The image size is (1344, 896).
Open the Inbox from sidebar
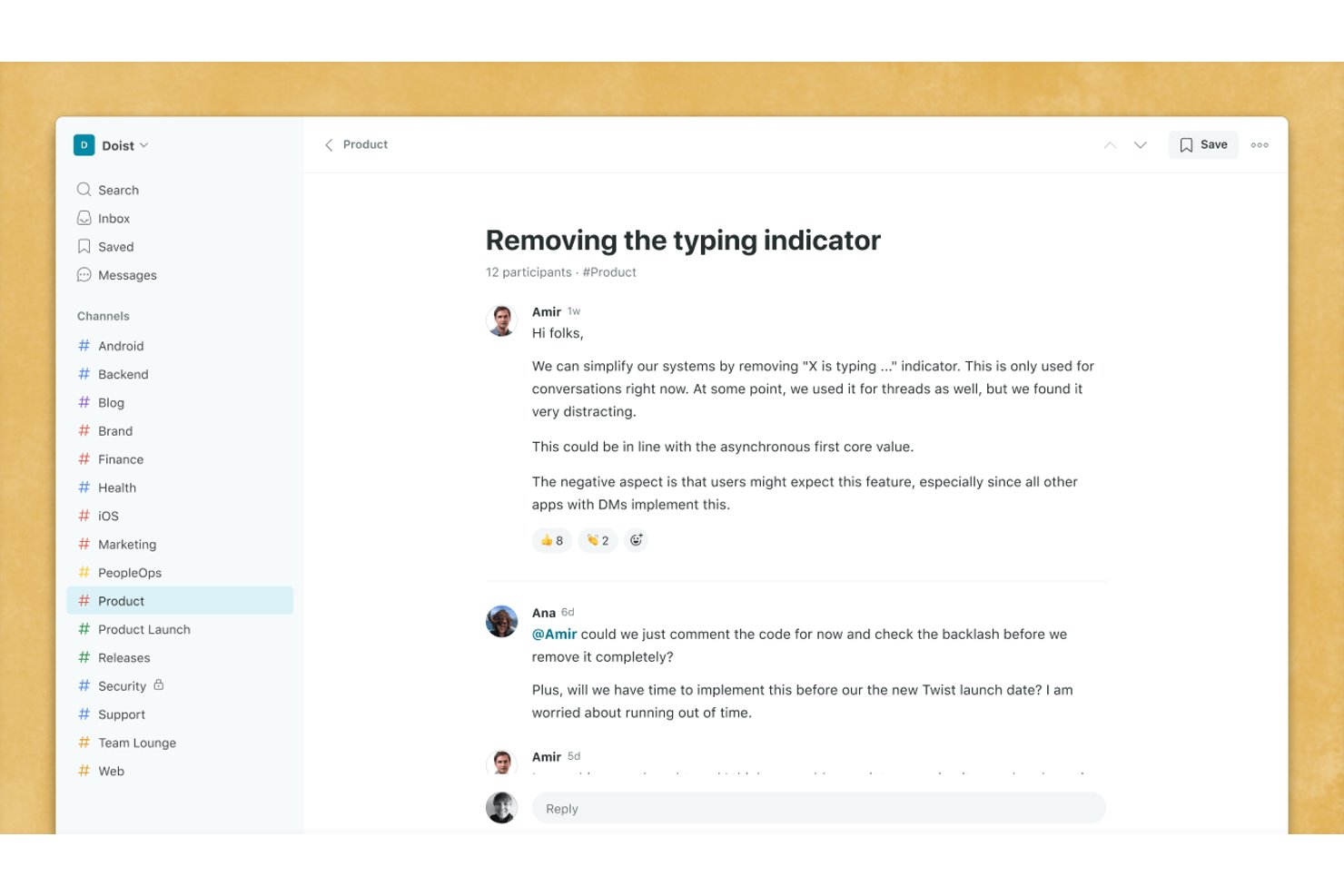point(180,219)
